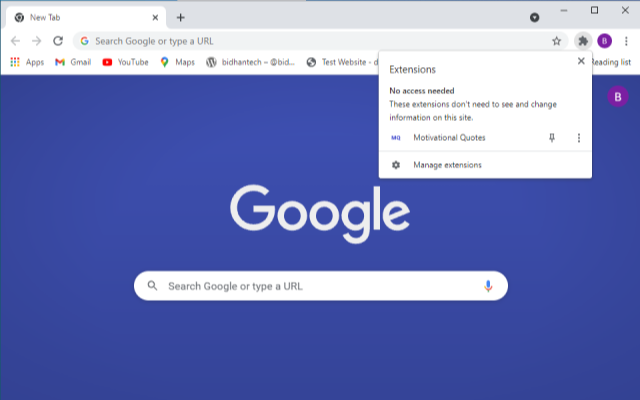
Task: Open the tab search dropdown arrow
Action: tap(534, 18)
